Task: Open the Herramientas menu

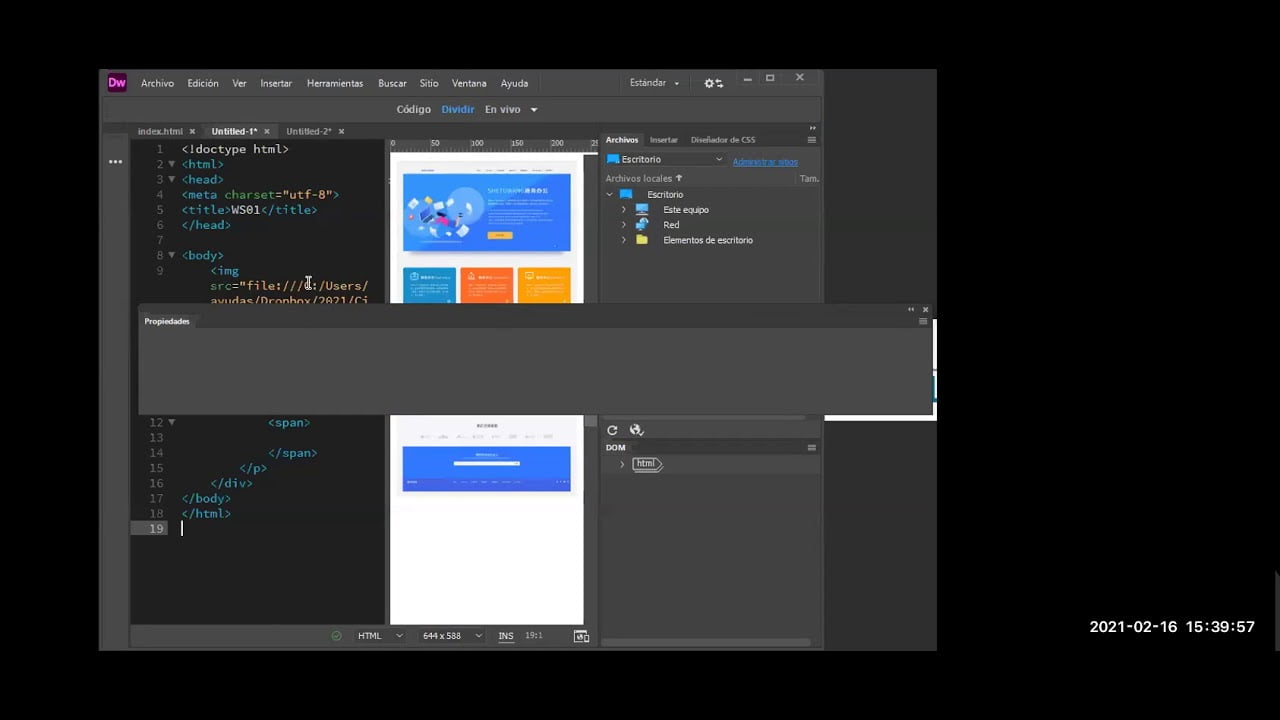Action: (x=334, y=83)
